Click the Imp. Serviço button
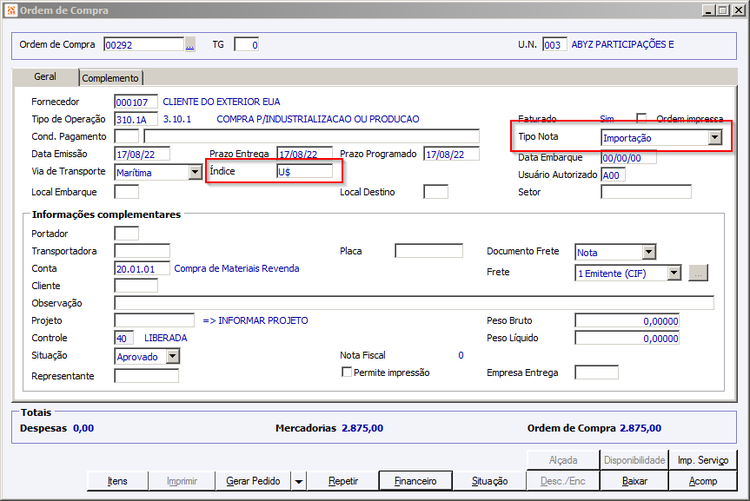Screen dimensions: 750x501 (703, 460)
